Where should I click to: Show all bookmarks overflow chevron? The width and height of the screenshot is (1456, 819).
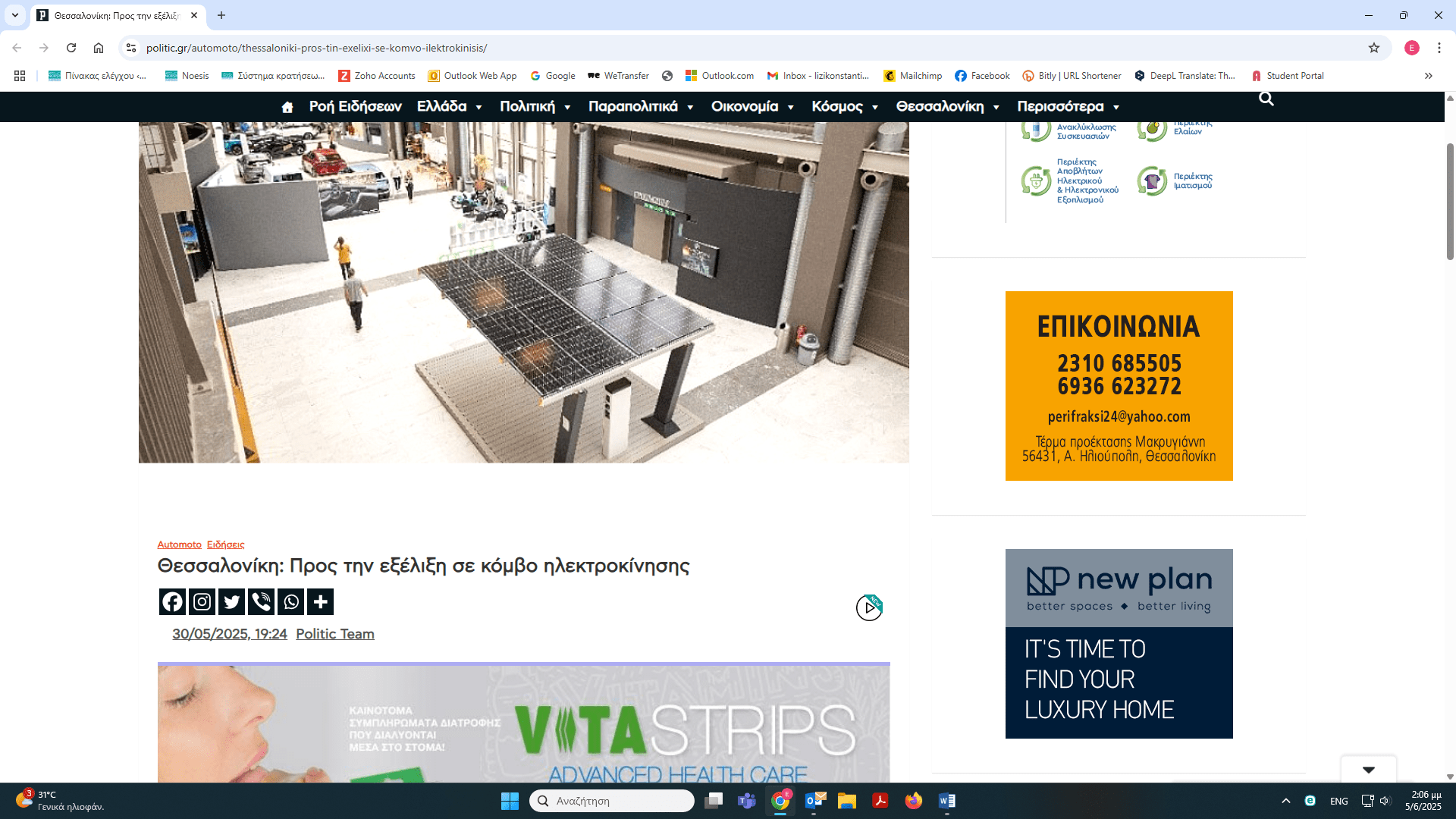(x=1428, y=76)
